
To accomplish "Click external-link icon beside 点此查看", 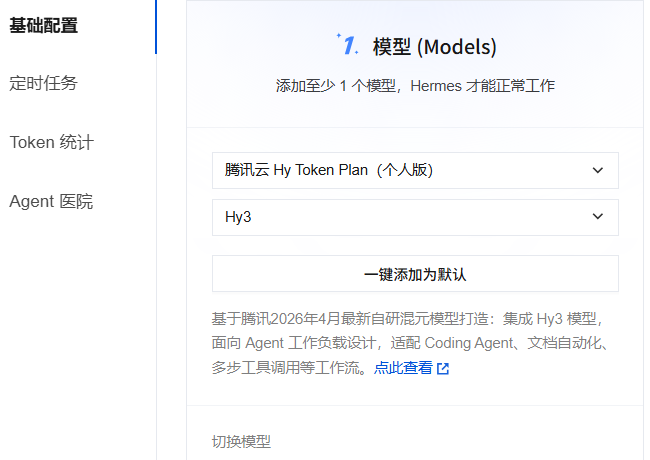I will 443,368.
